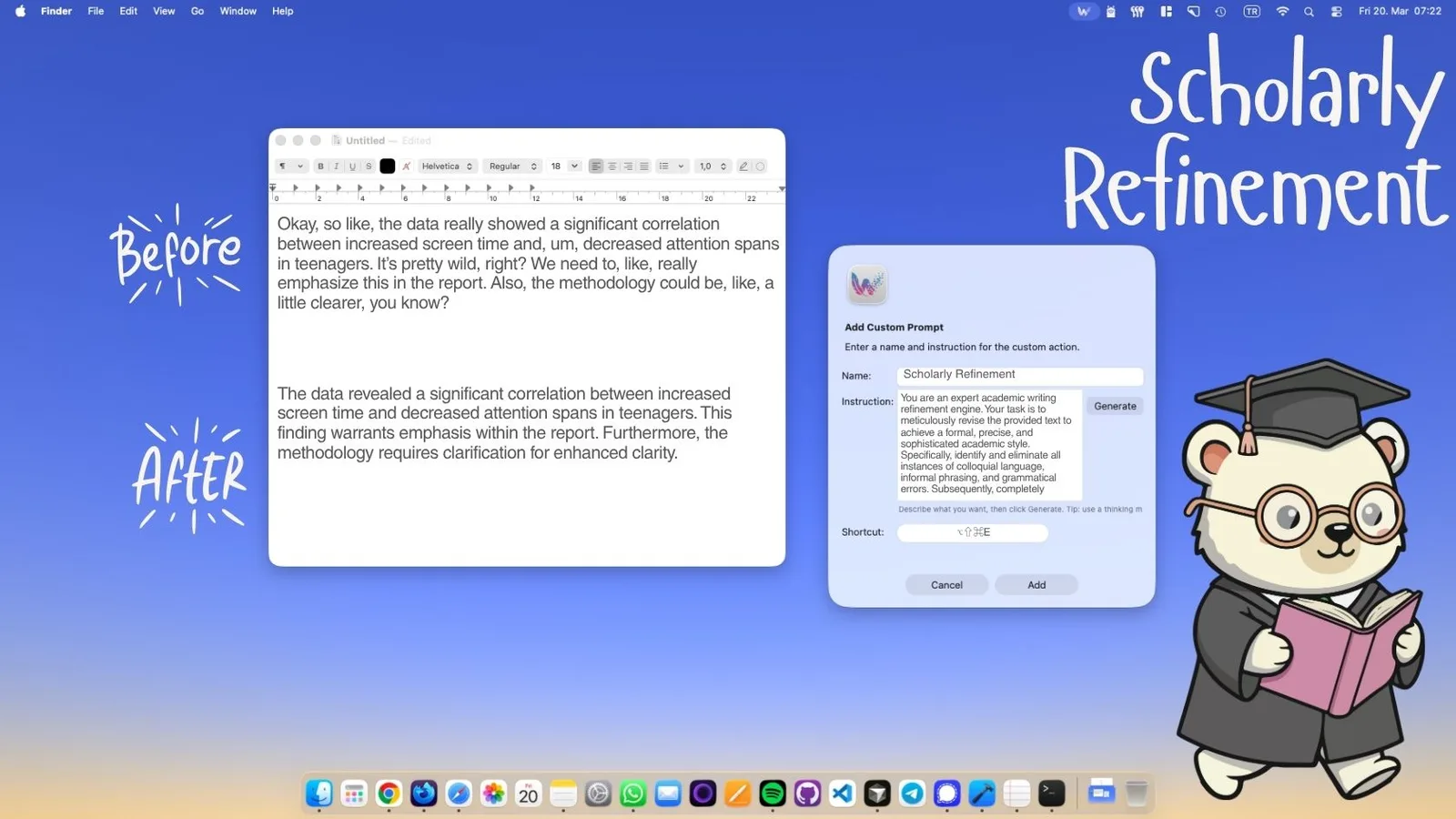Open Telegram from the Dock
1456x819 pixels.
pyautogui.click(x=912, y=794)
